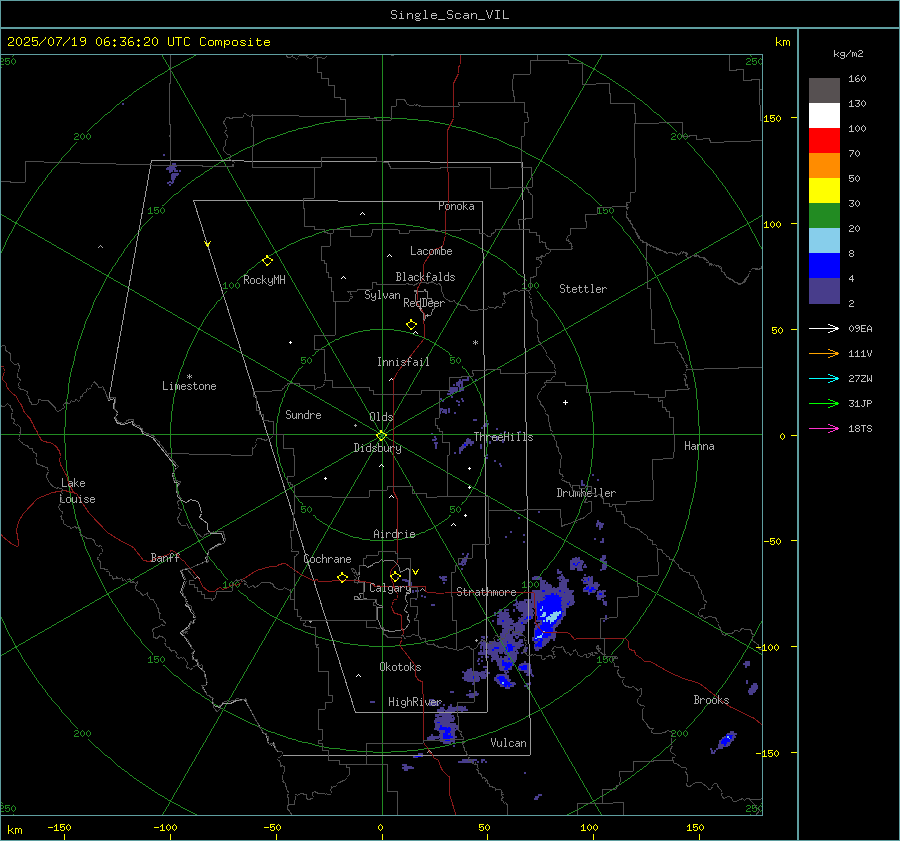
Task: Click the RockyMH location label
Action: [264, 280]
